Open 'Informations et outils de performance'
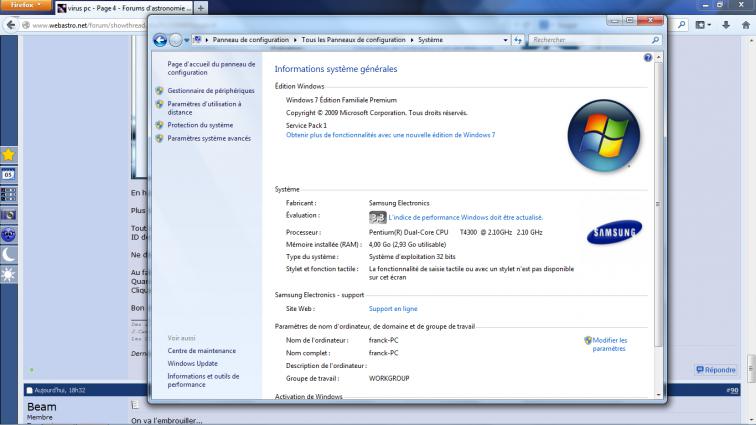 pos(203,380)
